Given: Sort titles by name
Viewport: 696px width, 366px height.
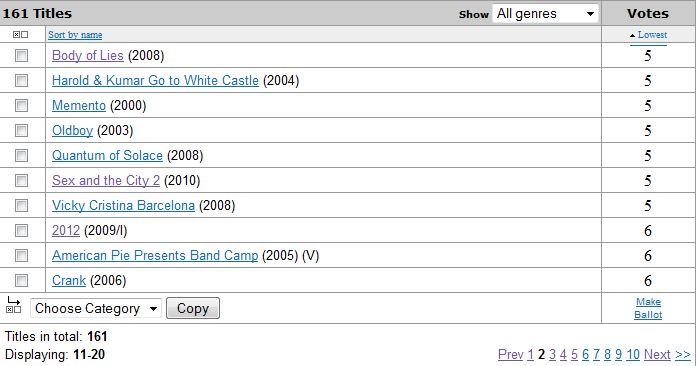Looking at the screenshot, I should [x=75, y=35].
